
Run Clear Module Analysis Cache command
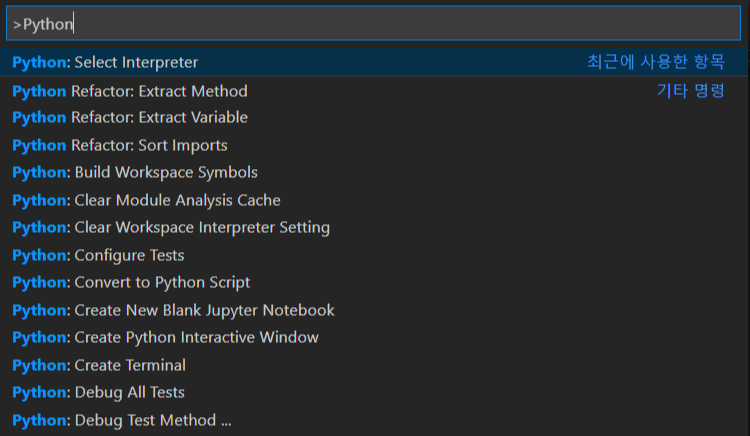(146, 200)
